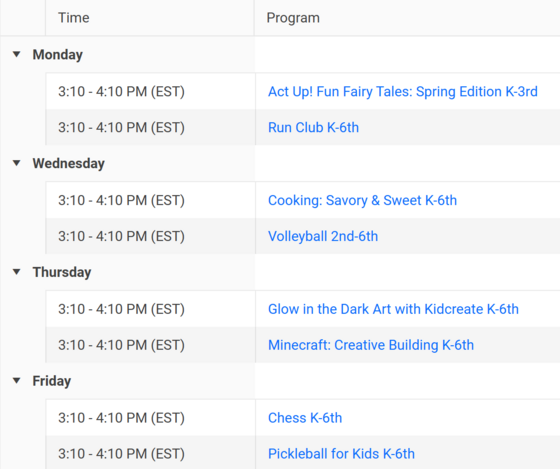The width and height of the screenshot is (560, 469).
Task: Open Pickleball for Kids K-6th
Action: coord(341,454)
